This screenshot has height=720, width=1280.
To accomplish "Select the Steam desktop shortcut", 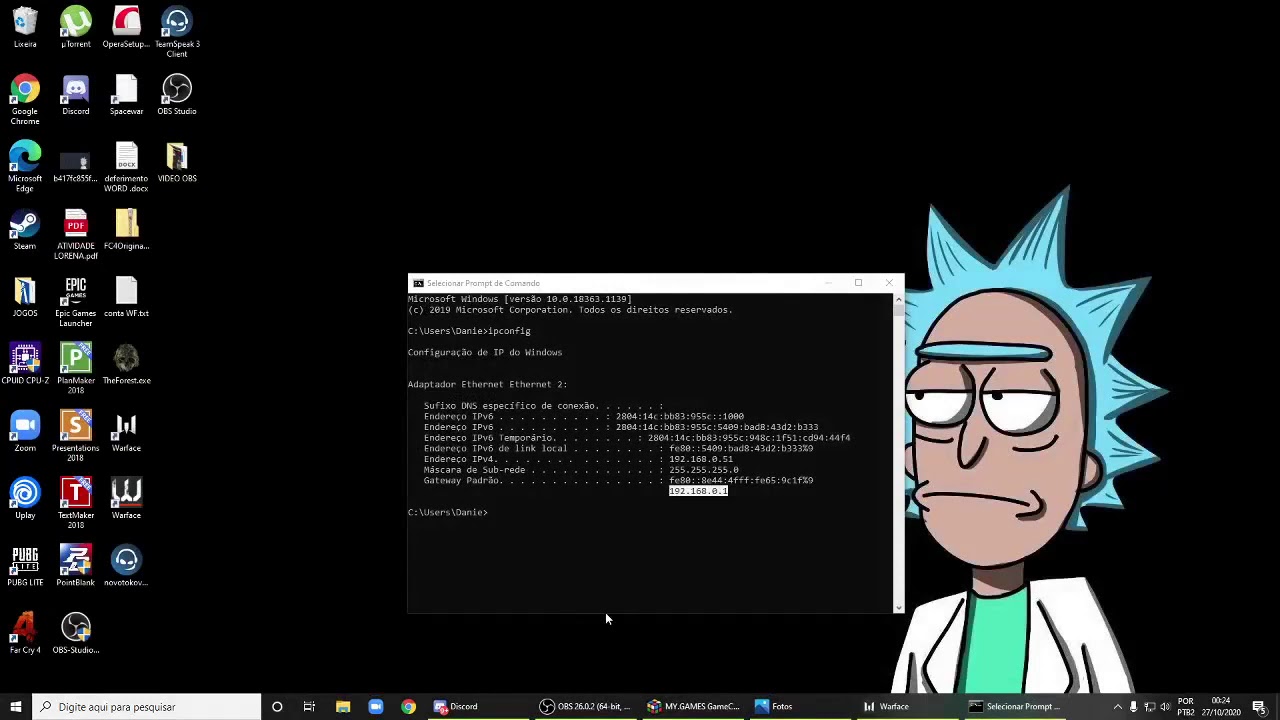I will pos(25,230).
